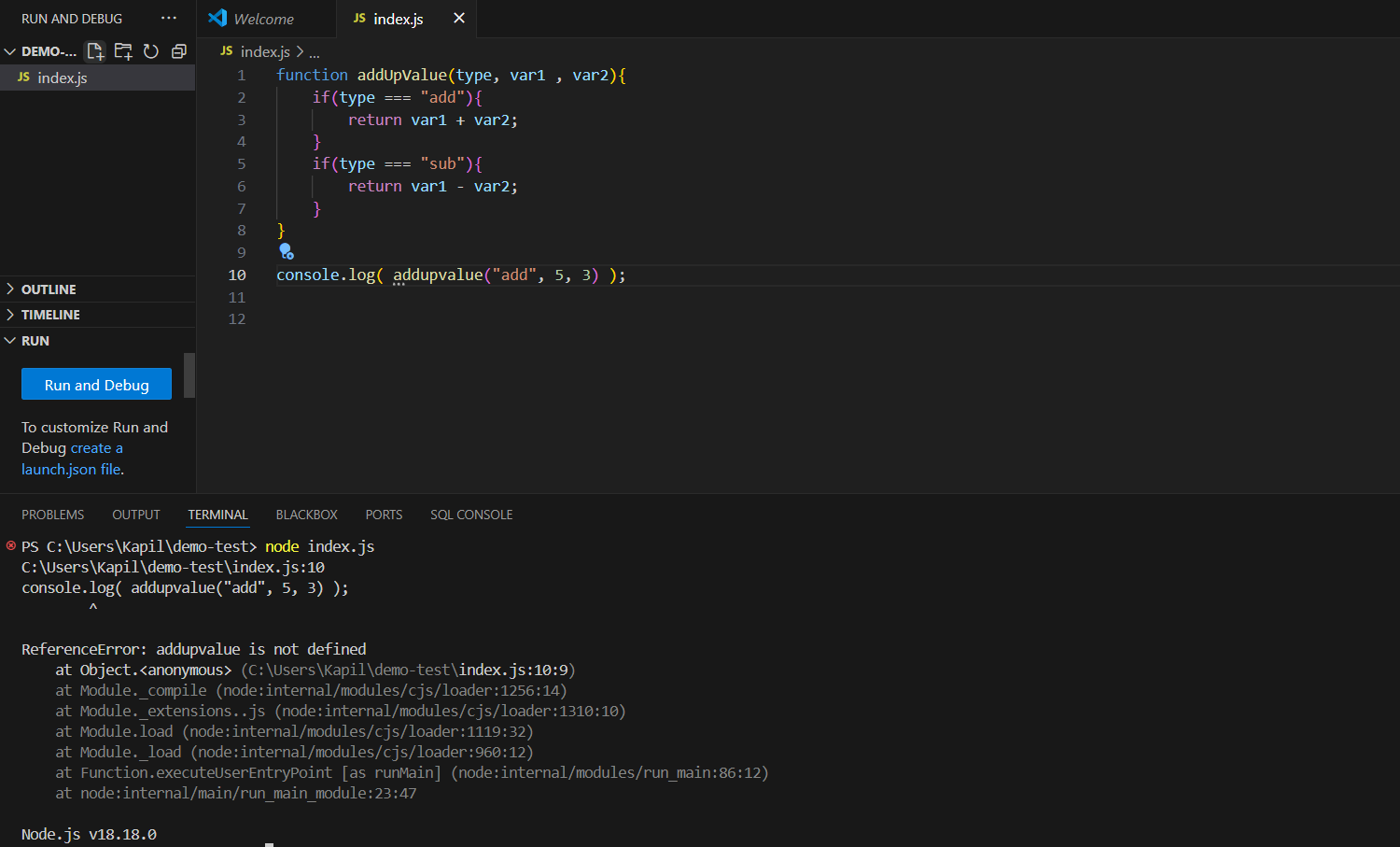Screen dimensions: 1400x847
Task: Click 'return var1 - var2;' on line 6
Action: coord(433,187)
